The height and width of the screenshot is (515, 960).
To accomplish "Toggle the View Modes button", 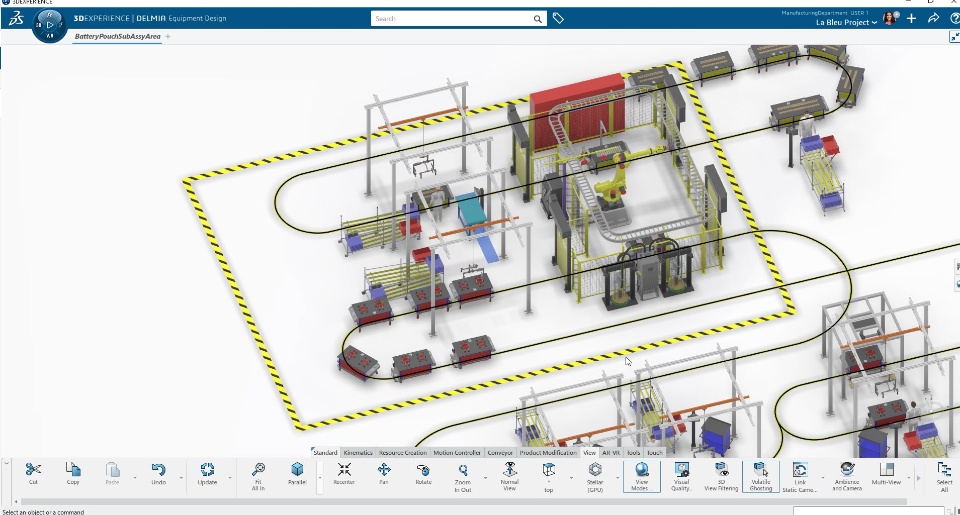I will tap(640, 476).
